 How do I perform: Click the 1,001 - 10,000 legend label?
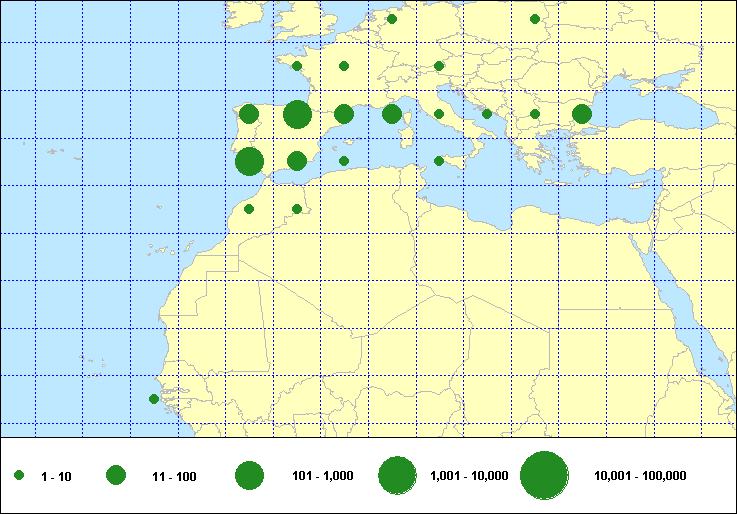(x=469, y=477)
